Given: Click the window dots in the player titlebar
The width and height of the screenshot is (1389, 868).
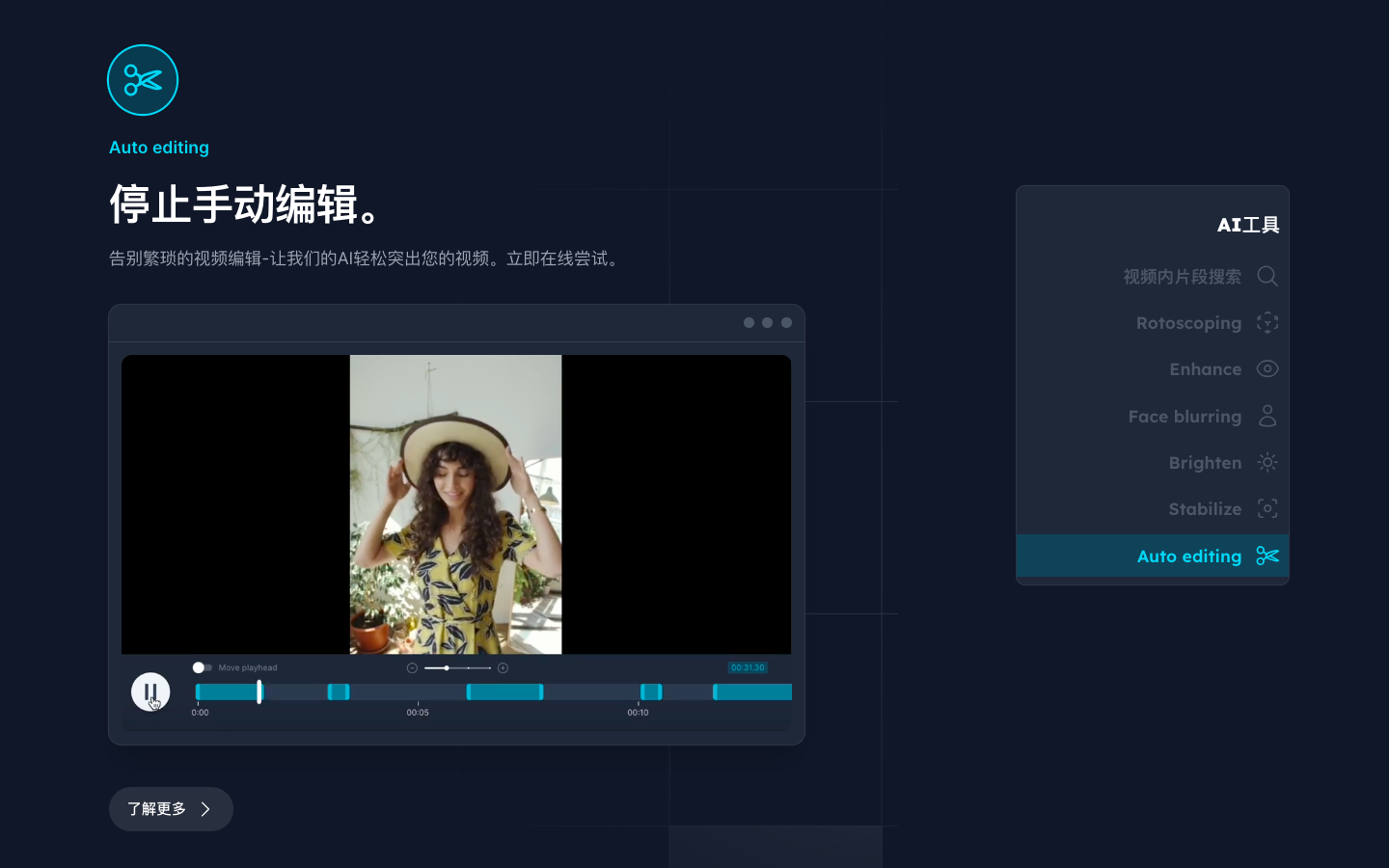Looking at the screenshot, I should pos(768,322).
